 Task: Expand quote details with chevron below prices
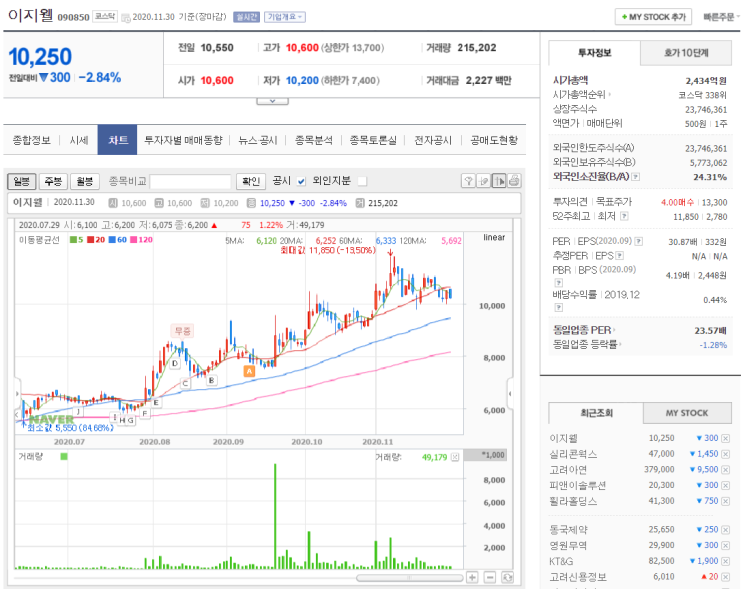272,101
